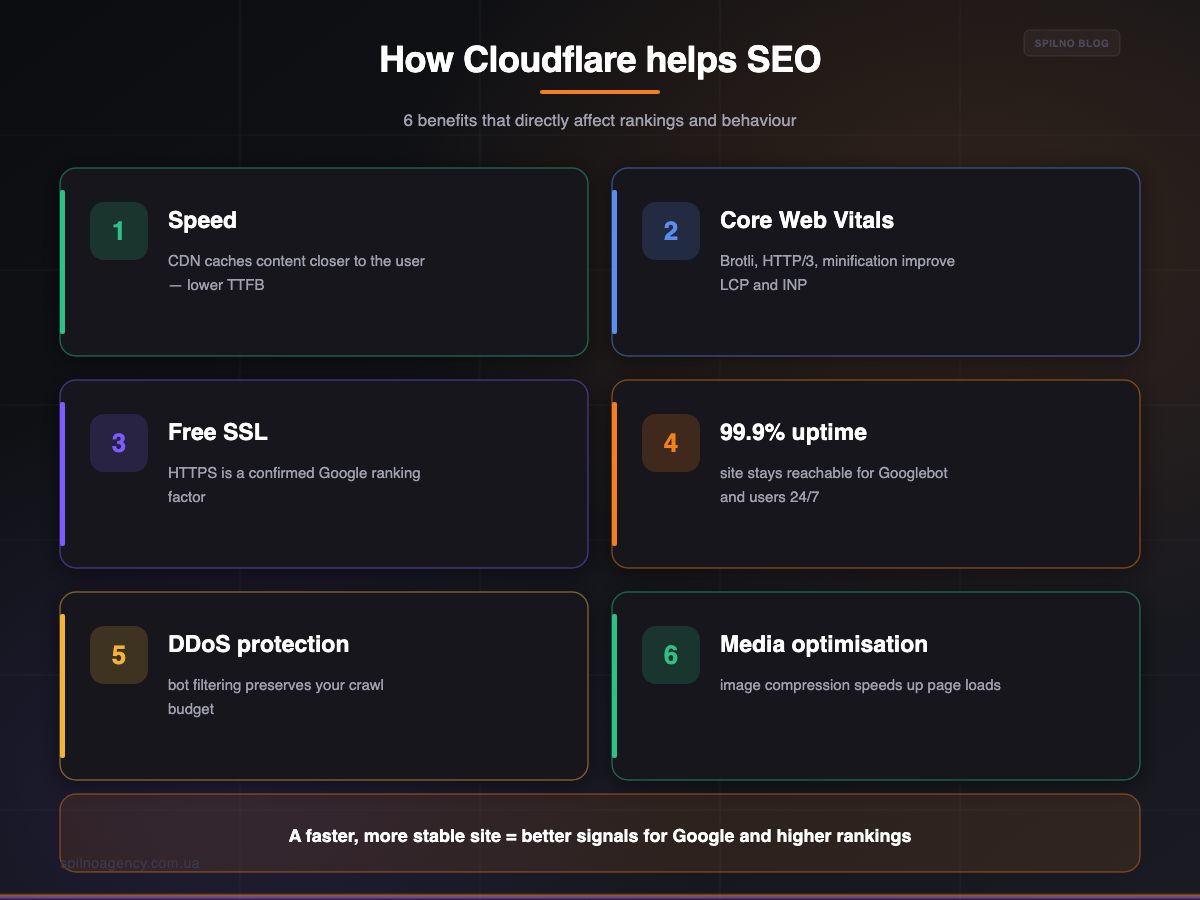Click the number 4 badge for 99.9% uptime
This screenshot has width=1200, height=900.
click(x=671, y=443)
